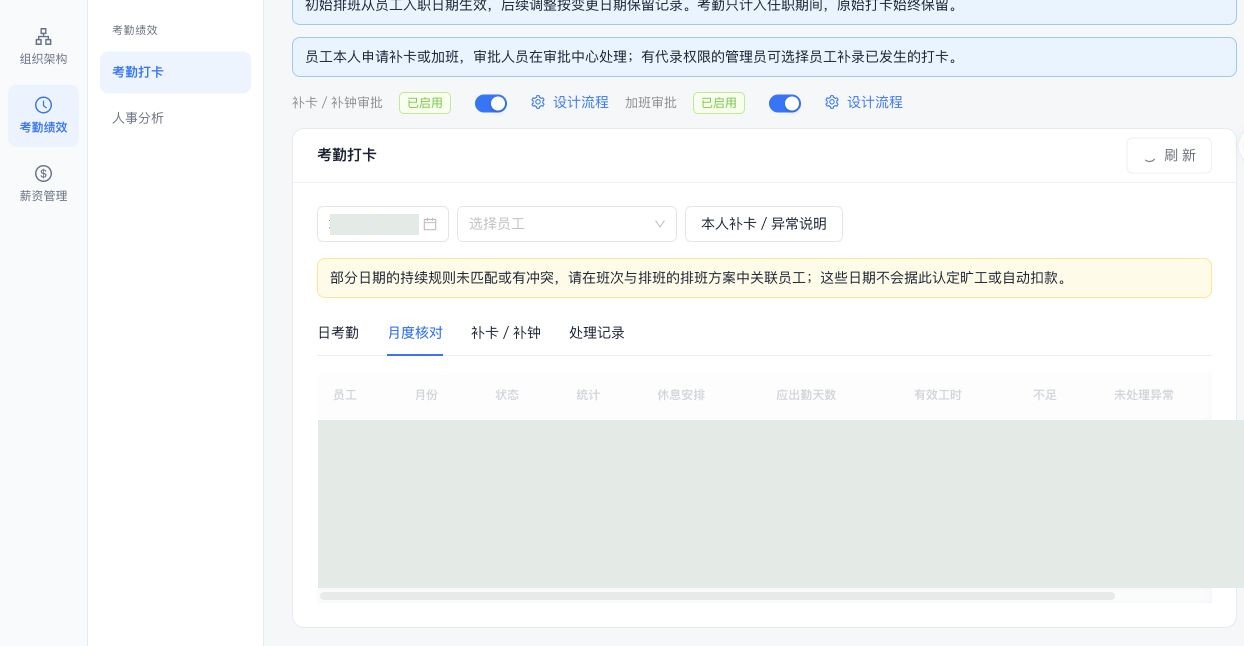
Task: Select 考勤打卡 in the submenu
Action: (x=175, y=72)
